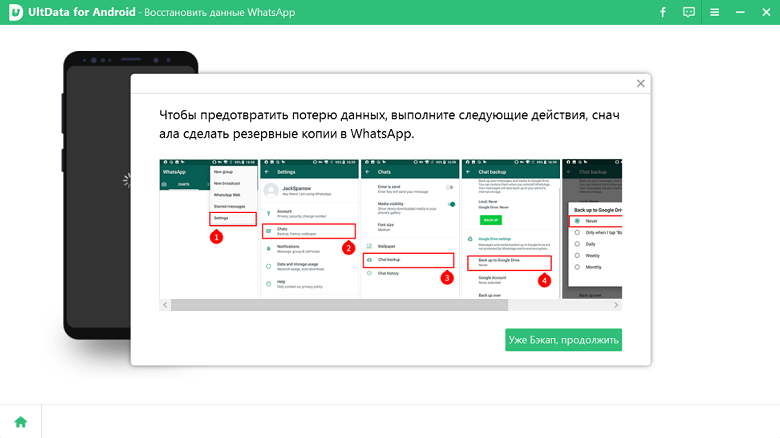The height and width of the screenshot is (438, 780).
Task: Open the feedback chat icon
Action: (688, 12)
